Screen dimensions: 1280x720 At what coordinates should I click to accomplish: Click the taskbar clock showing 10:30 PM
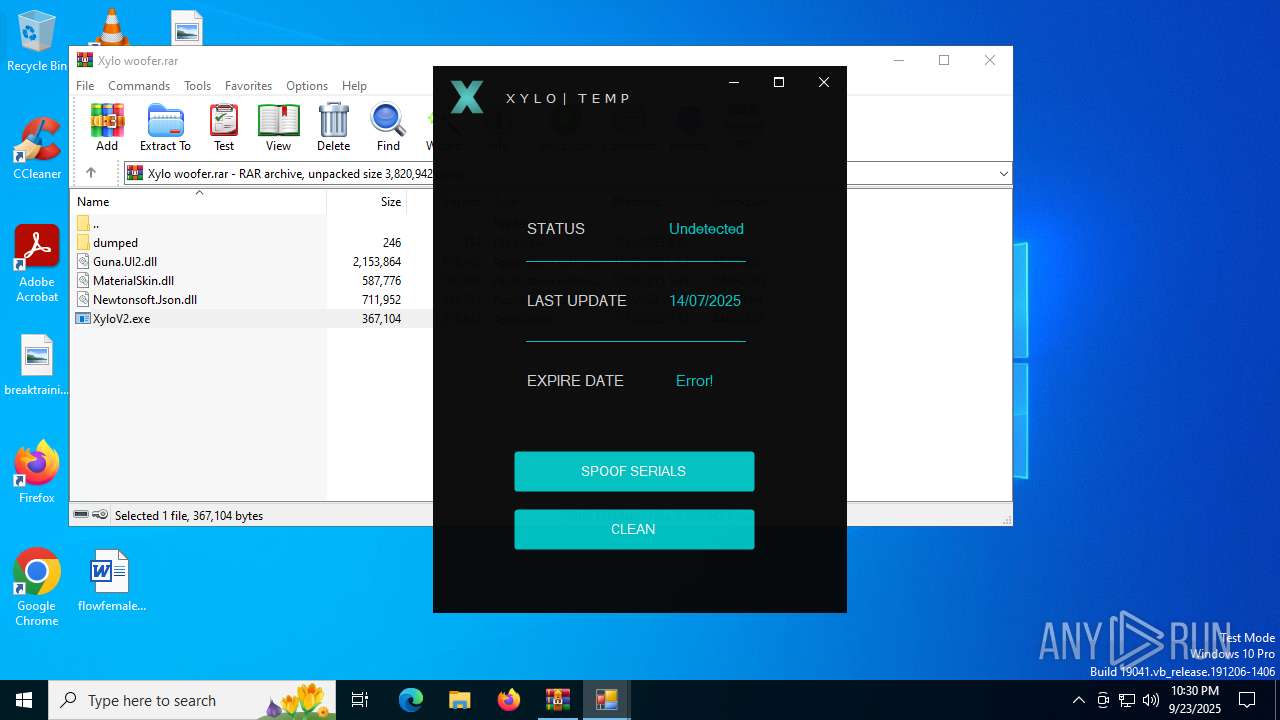click(1195, 700)
